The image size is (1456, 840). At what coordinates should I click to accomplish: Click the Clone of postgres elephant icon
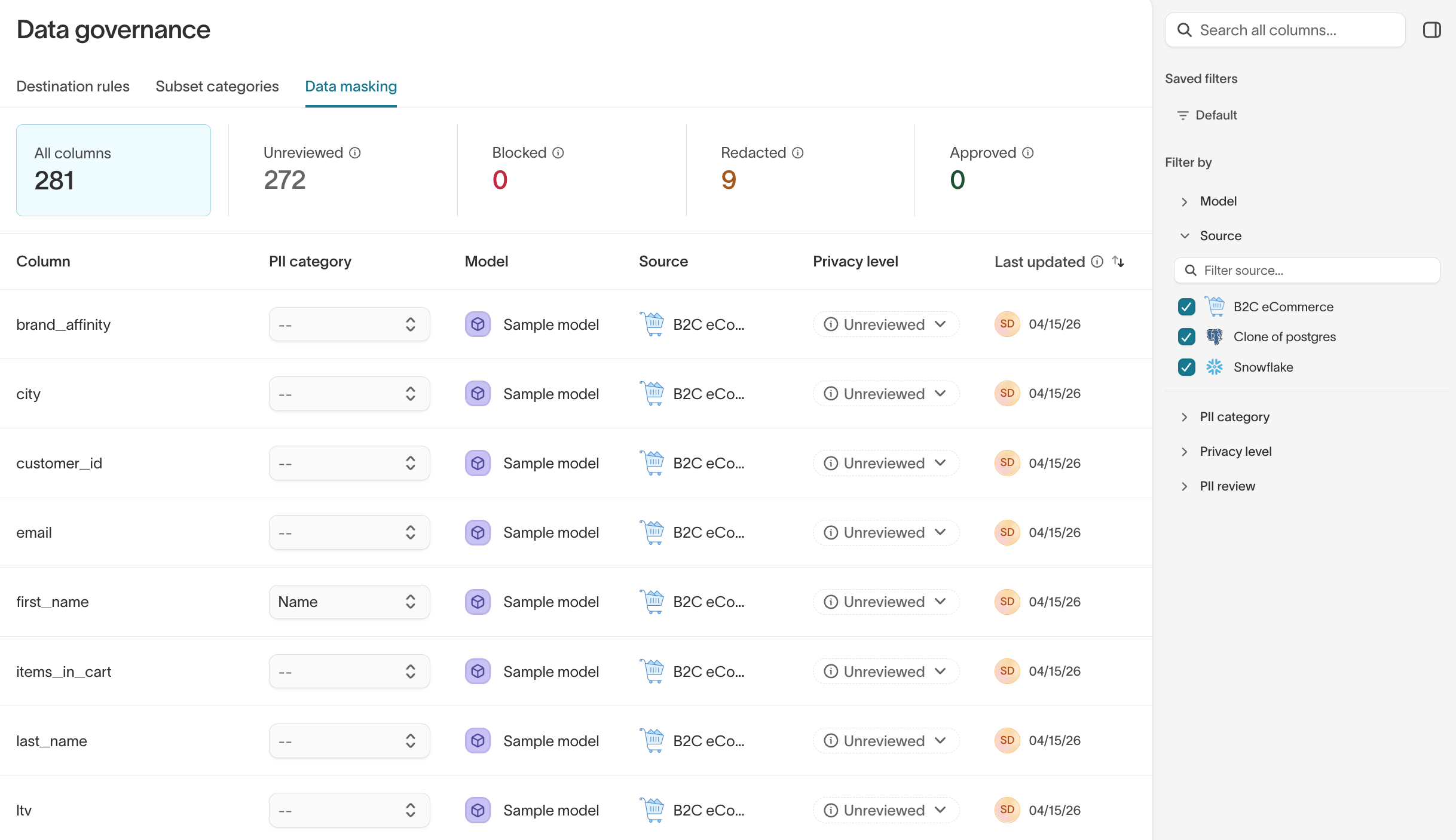(1215, 337)
